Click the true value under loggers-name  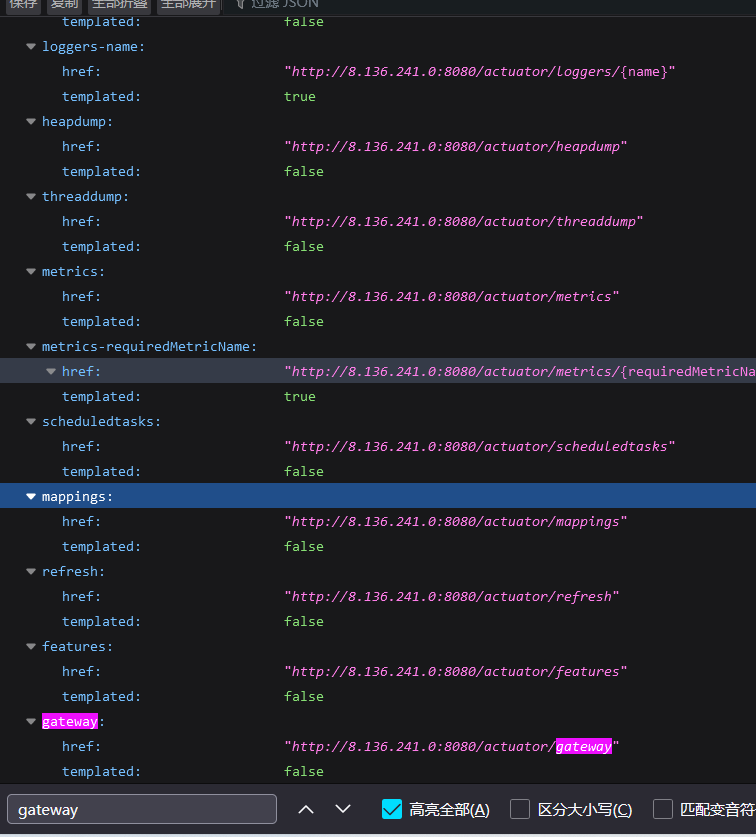(x=300, y=97)
